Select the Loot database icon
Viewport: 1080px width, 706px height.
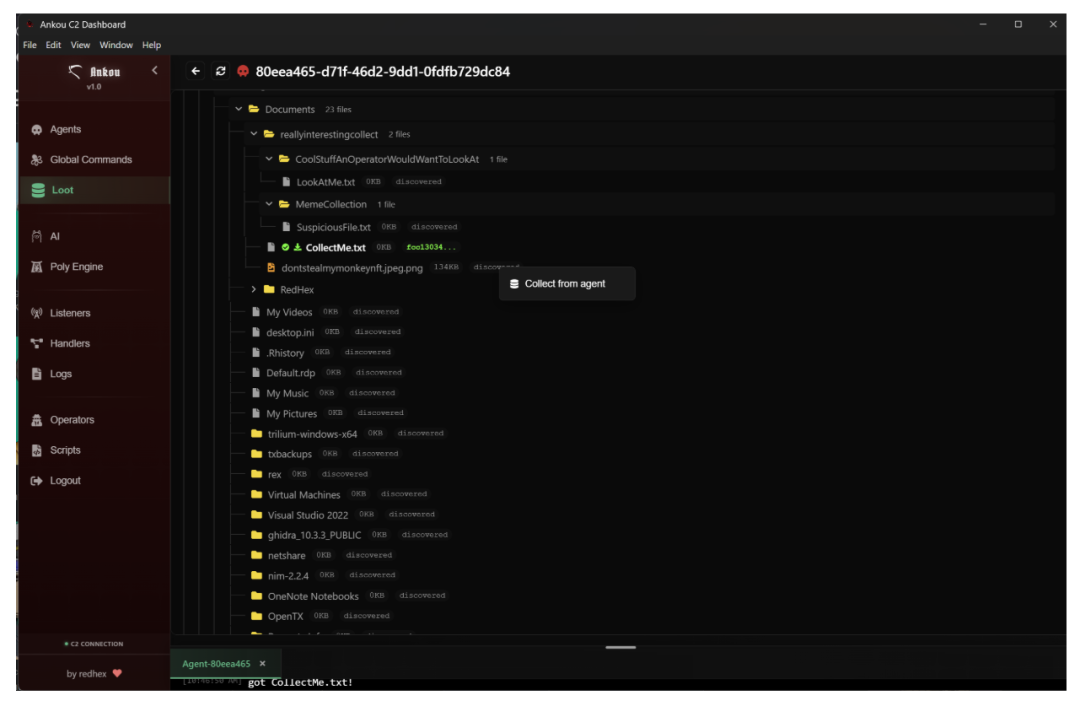click(x=38, y=190)
